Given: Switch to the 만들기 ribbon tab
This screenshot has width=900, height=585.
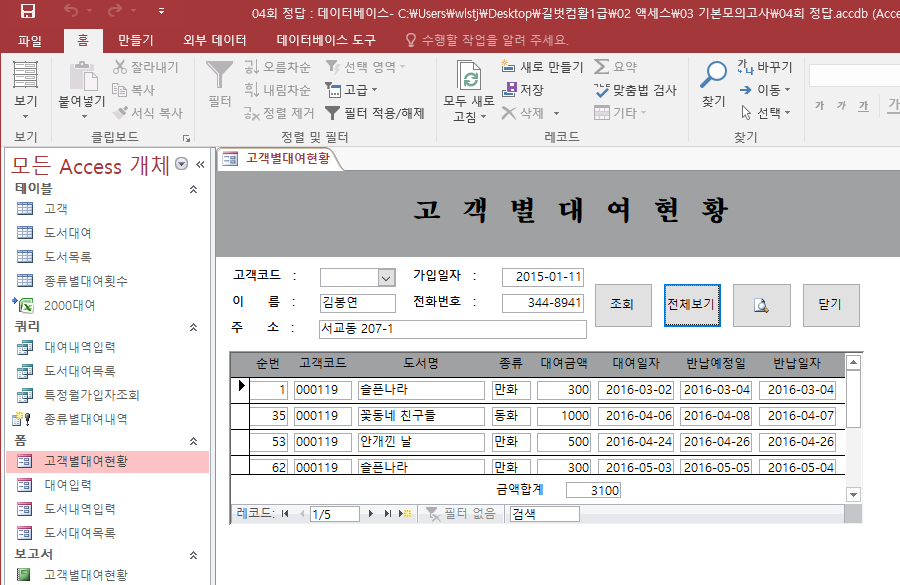Looking at the screenshot, I should click(135, 40).
